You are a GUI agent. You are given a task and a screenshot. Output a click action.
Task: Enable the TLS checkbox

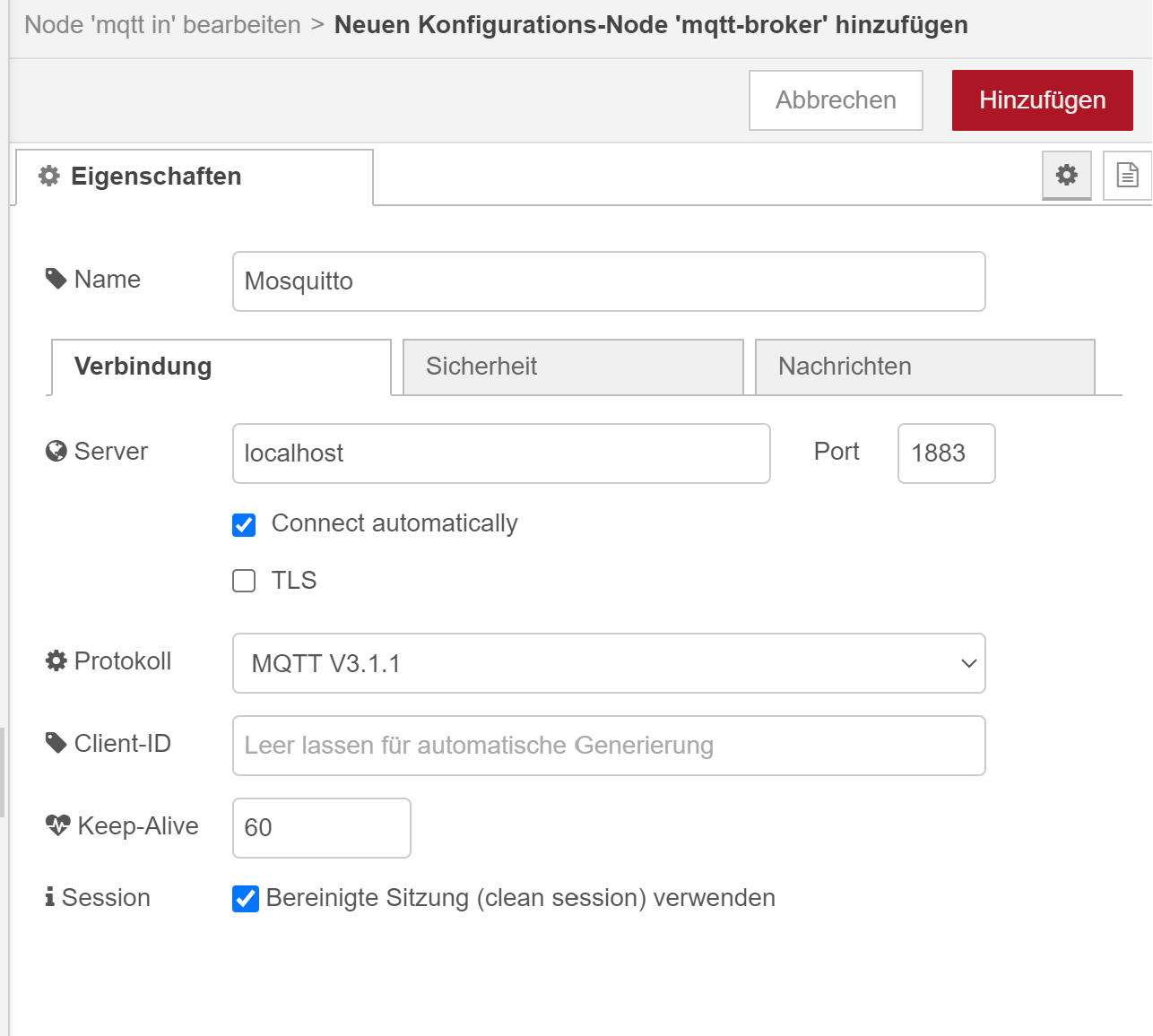[x=244, y=581]
